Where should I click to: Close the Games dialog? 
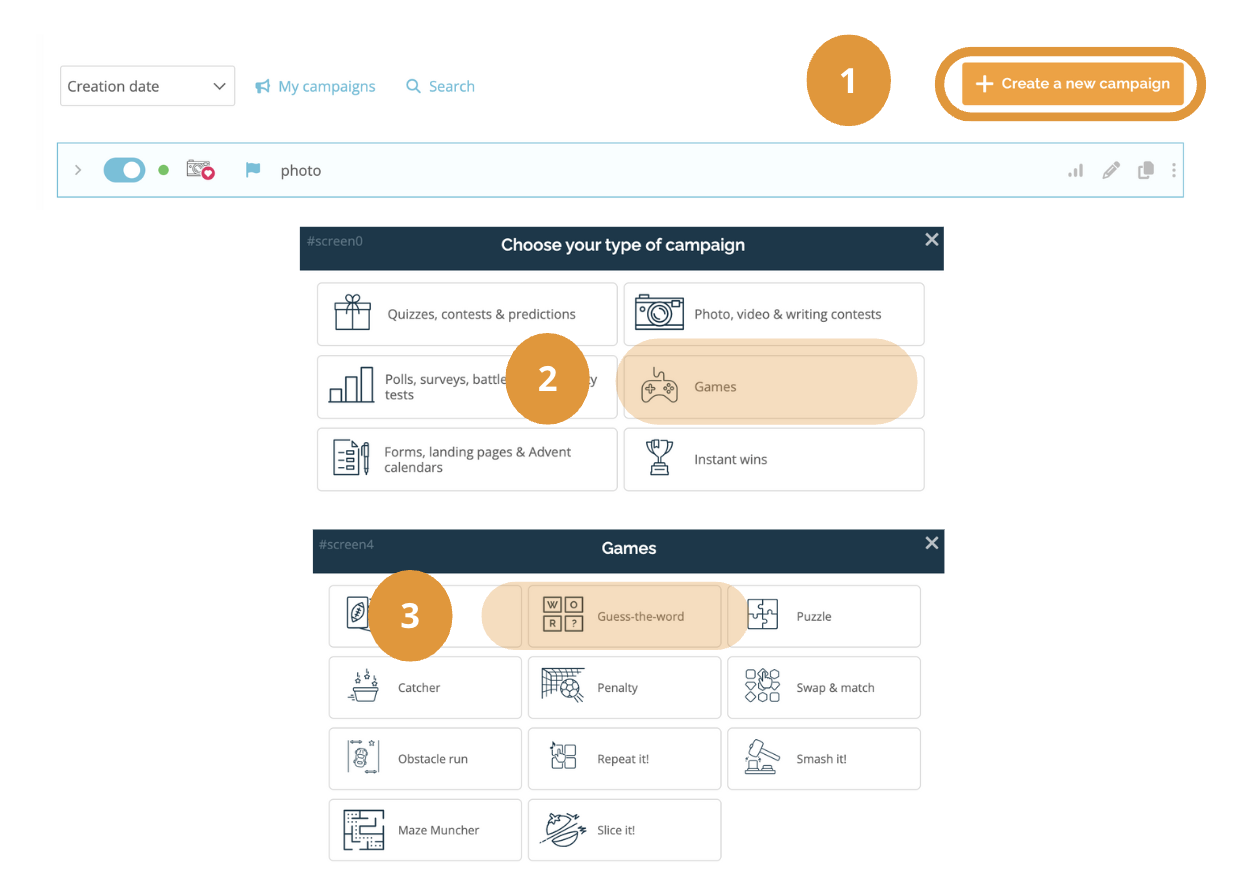(x=931, y=543)
